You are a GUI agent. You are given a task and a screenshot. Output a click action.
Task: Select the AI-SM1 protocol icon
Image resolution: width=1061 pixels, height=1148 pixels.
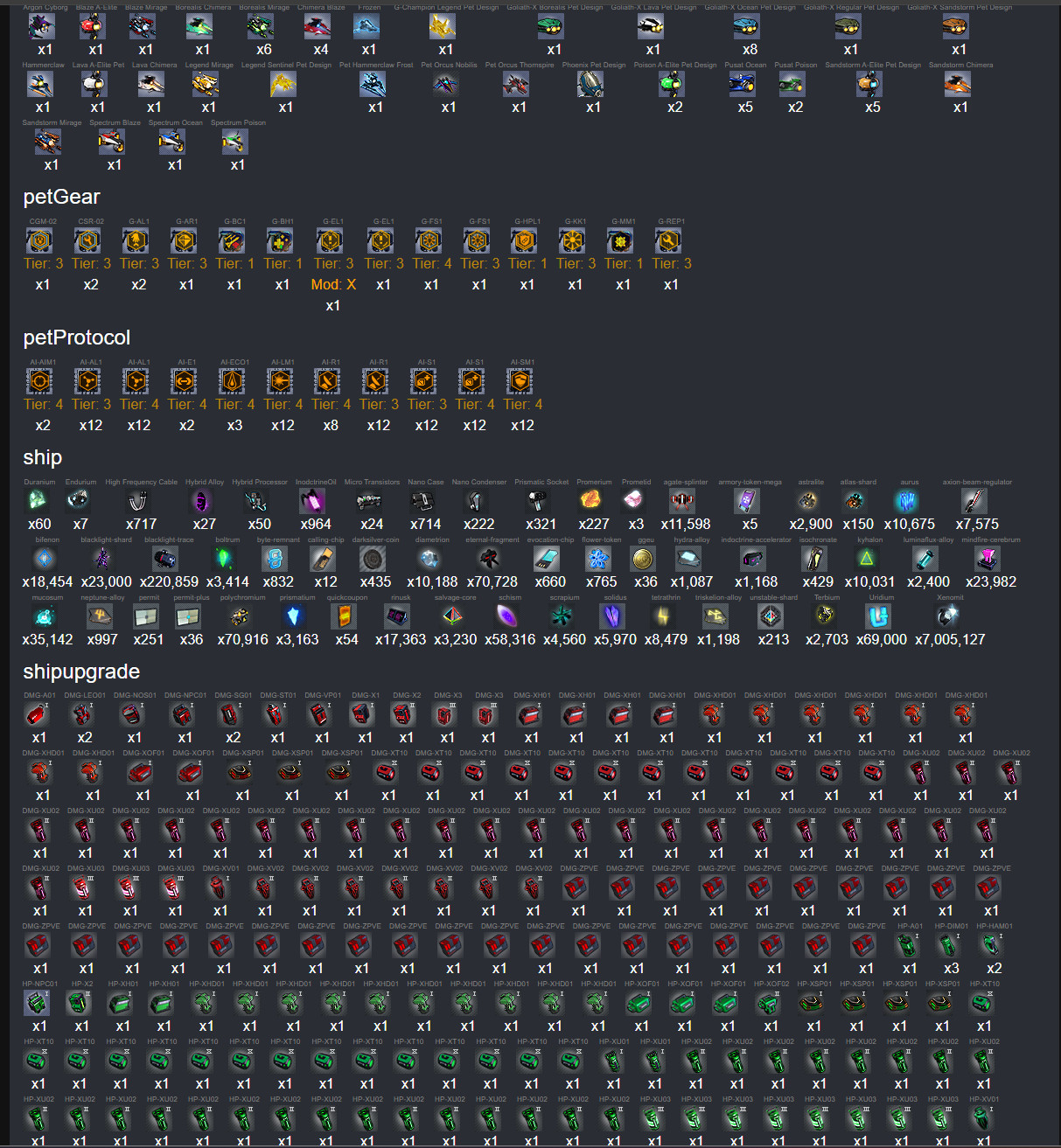520,381
